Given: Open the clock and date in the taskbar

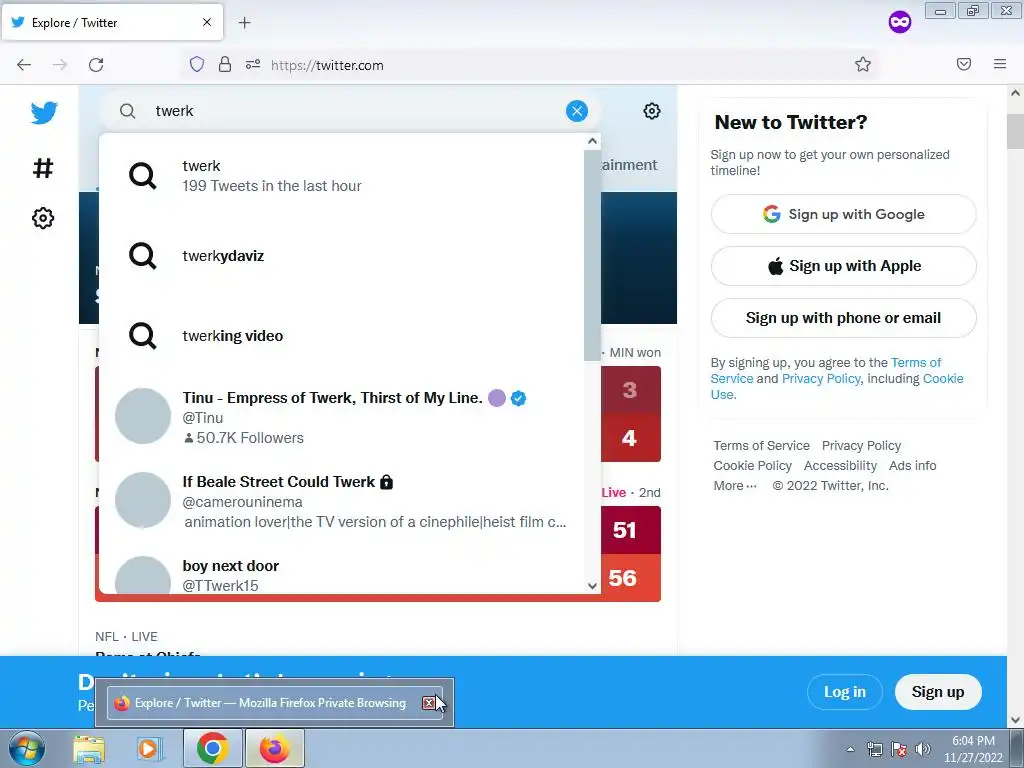Looking at the screenshot, I should click(x=973, y=749).
